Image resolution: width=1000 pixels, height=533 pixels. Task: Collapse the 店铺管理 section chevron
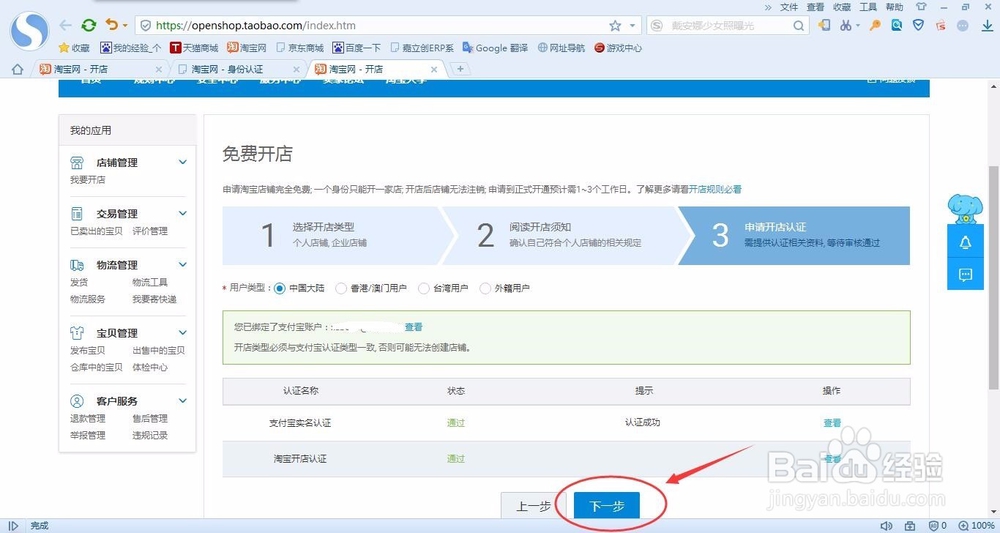(x=182, y=162)
